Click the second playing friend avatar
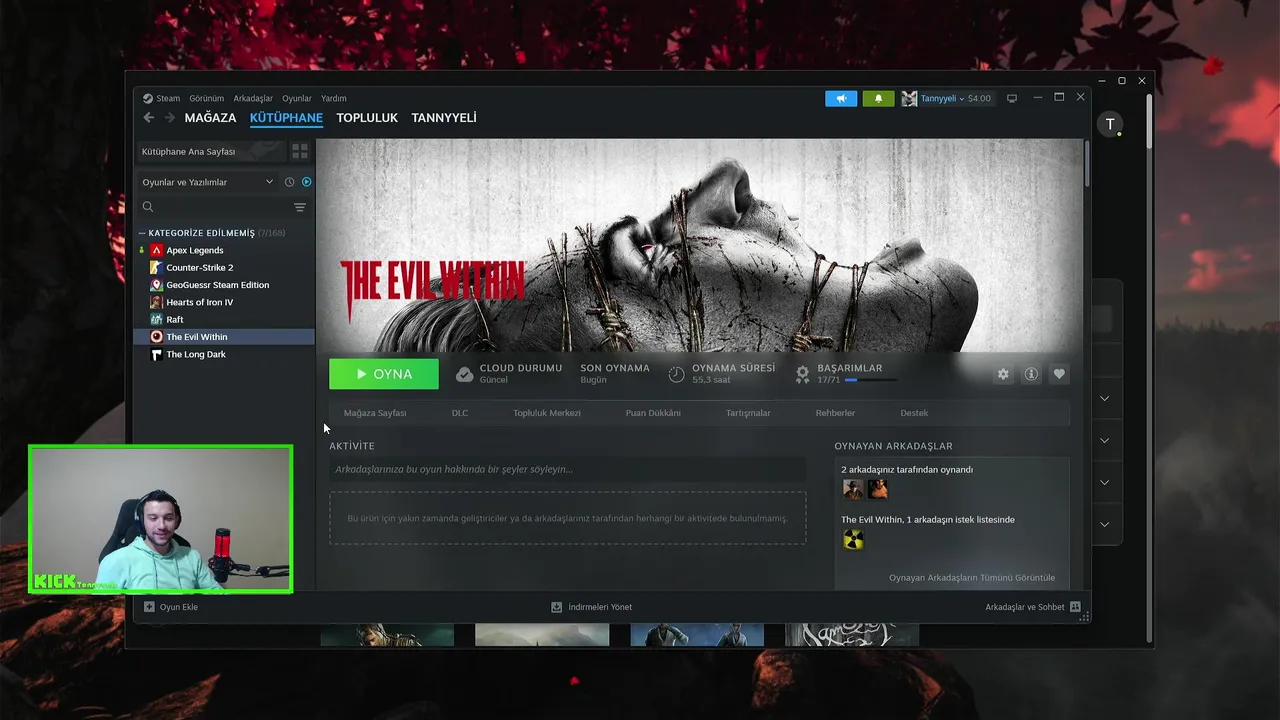This screenshot has width=1280, height=720. tap(877, 489)
